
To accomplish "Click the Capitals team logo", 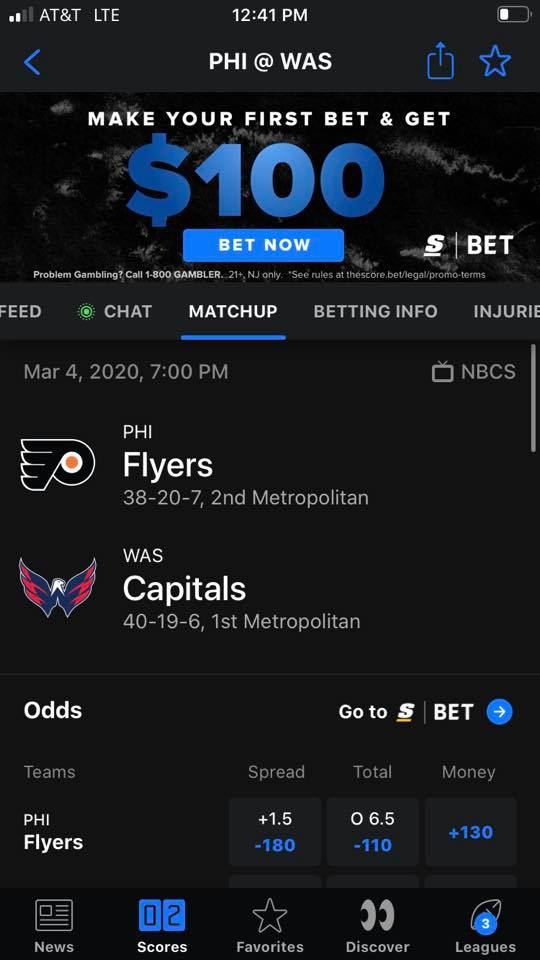I will pos(58,588).
